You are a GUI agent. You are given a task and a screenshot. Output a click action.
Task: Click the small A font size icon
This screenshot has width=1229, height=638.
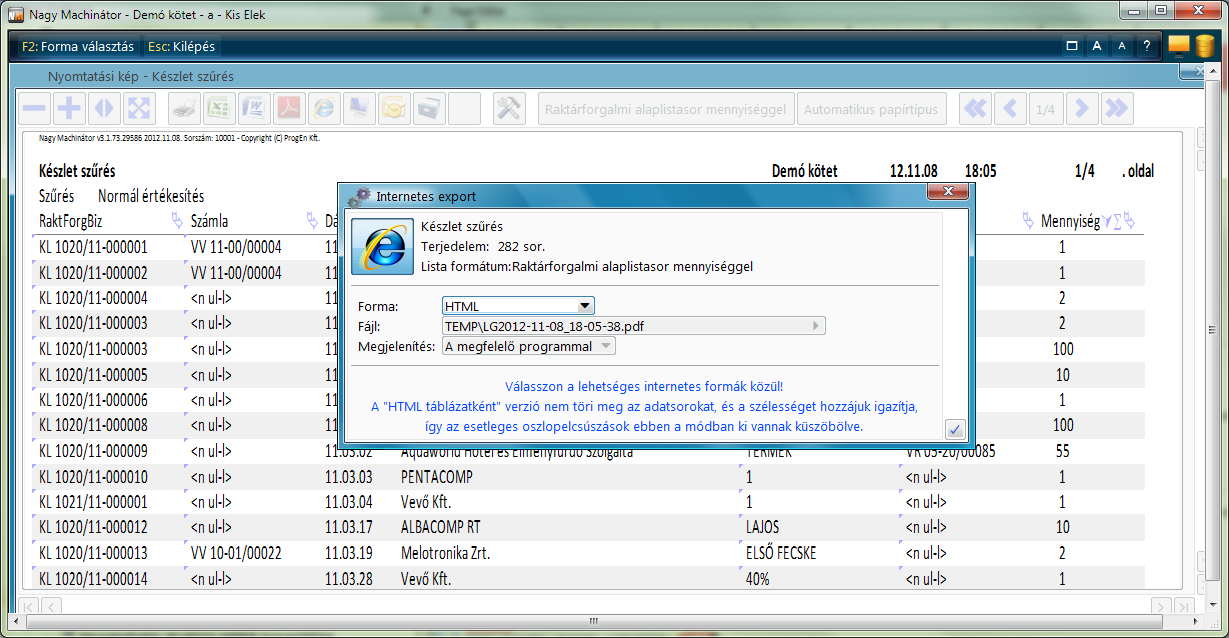1122,46
